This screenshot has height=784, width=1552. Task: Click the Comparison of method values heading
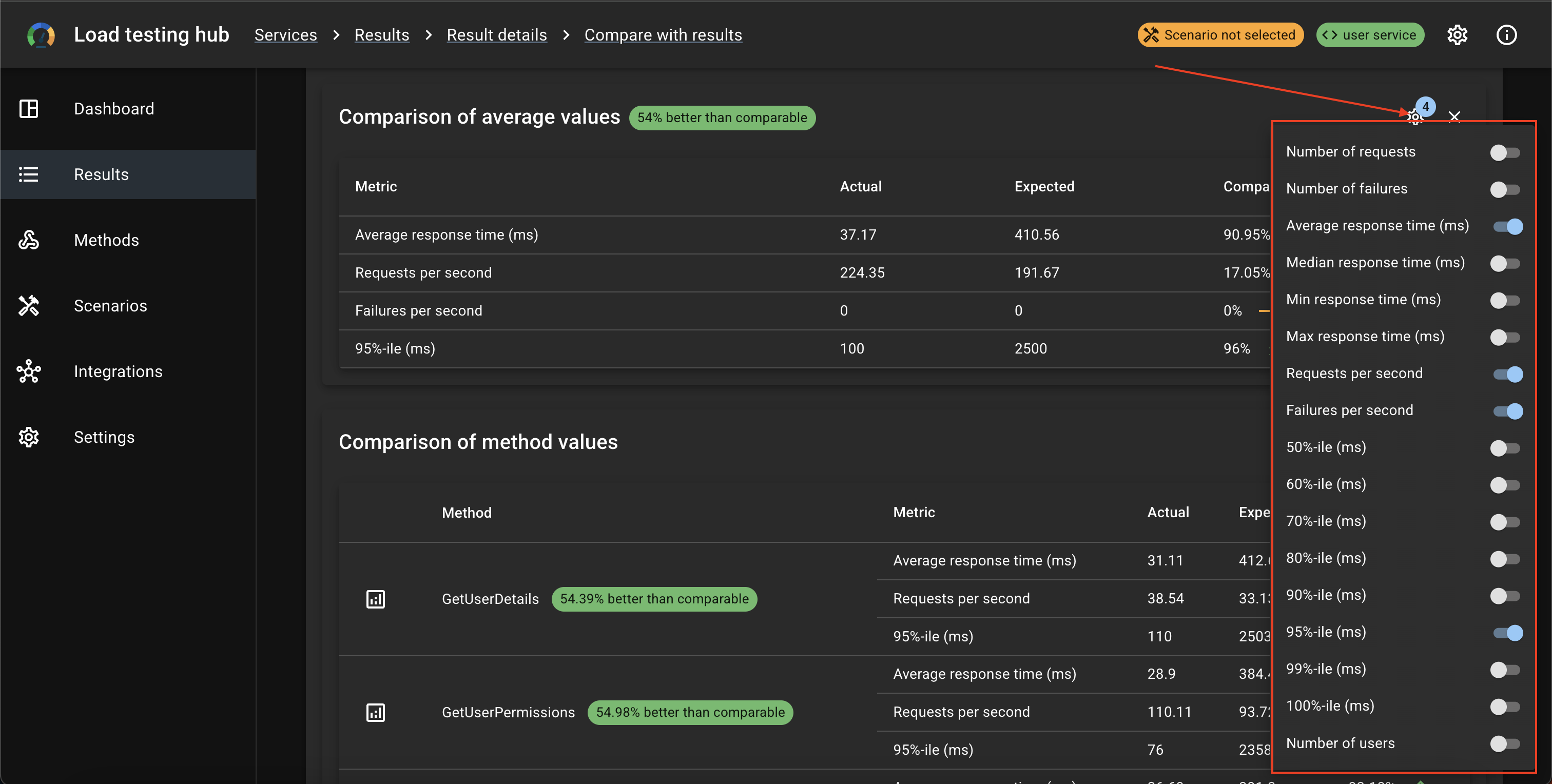[478, 442]
